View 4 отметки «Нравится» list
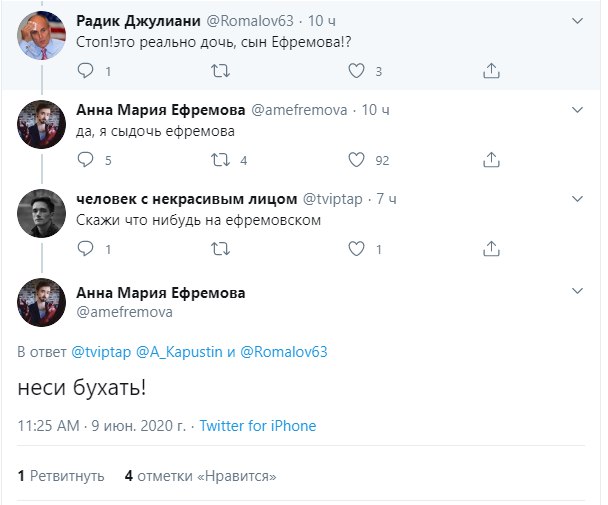 point(200,476)
